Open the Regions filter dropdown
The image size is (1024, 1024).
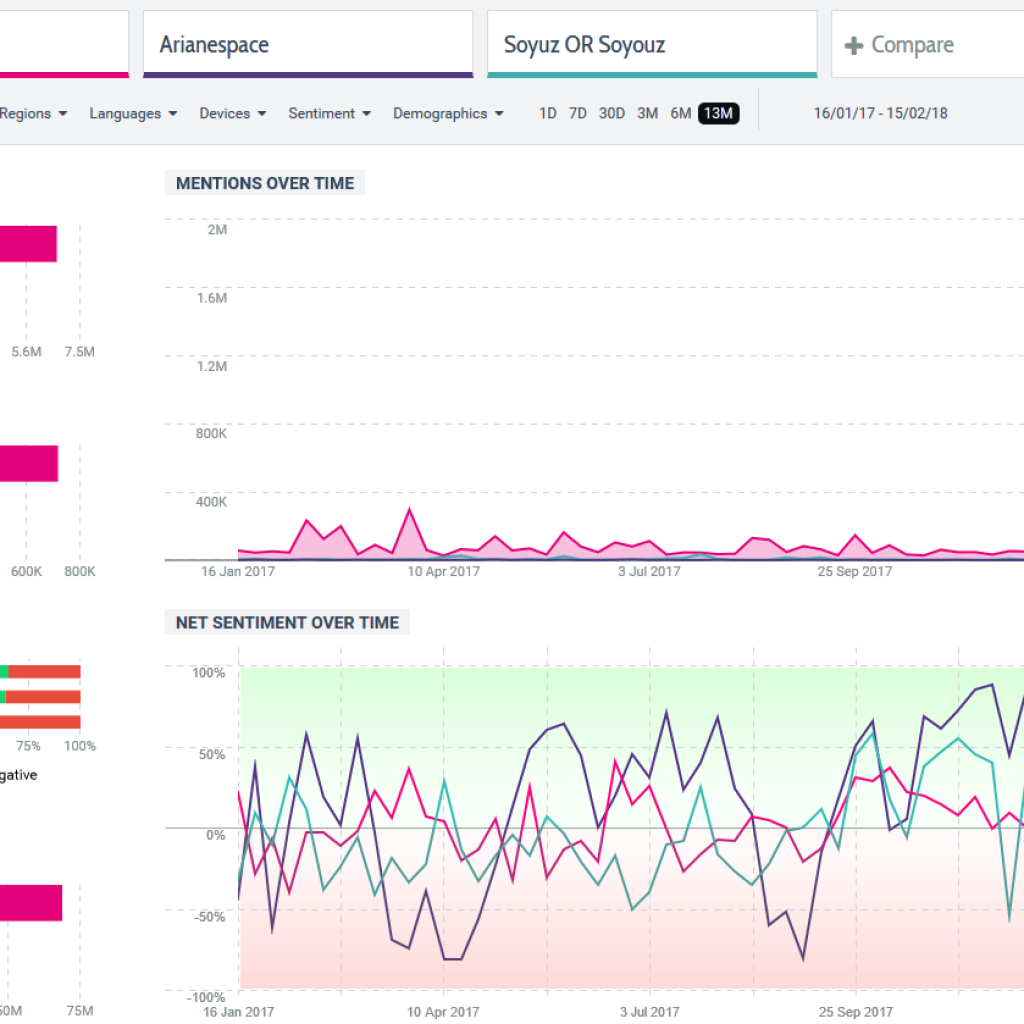33,114
